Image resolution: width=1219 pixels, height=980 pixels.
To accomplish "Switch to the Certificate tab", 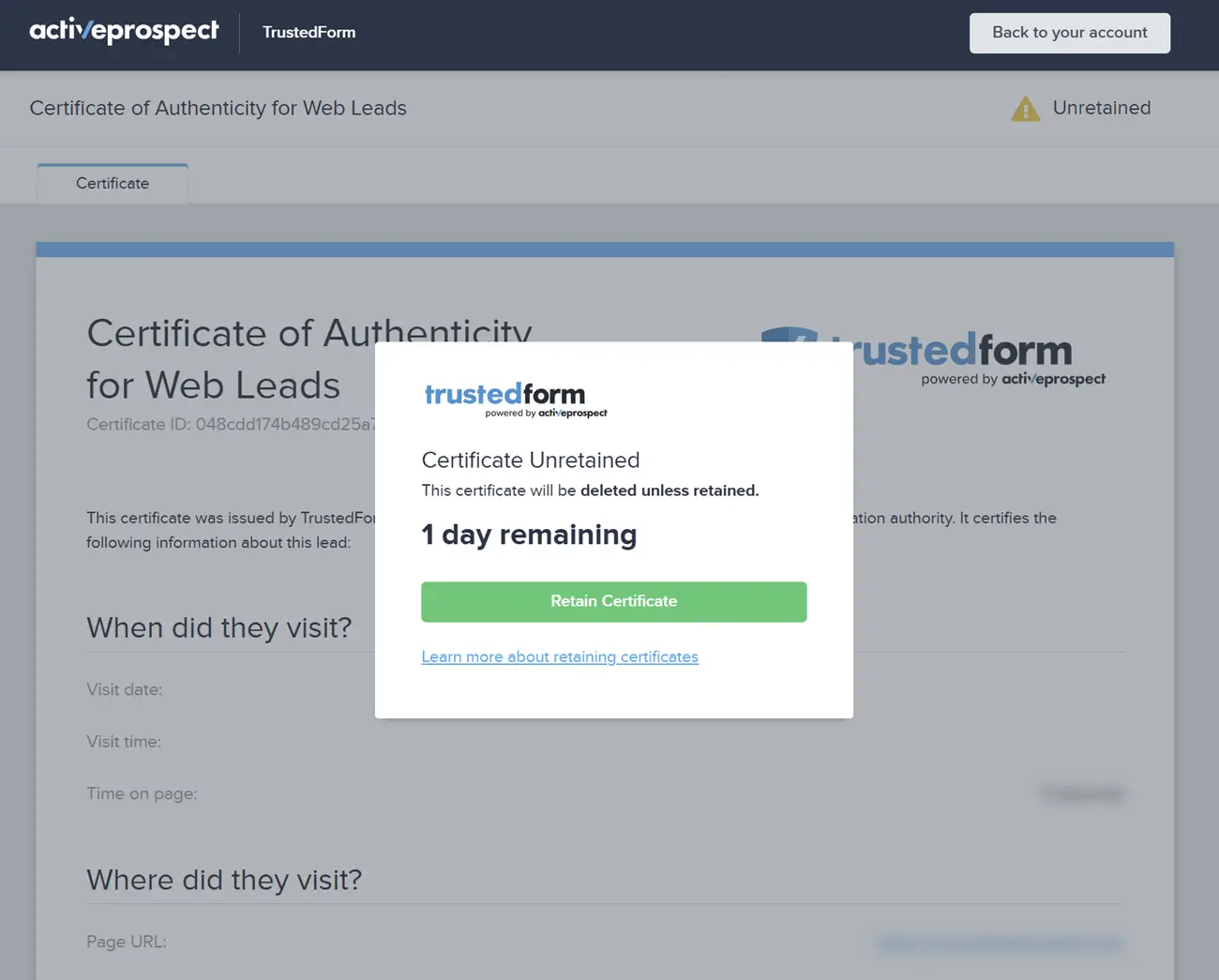I will click(x=112, y=183).
